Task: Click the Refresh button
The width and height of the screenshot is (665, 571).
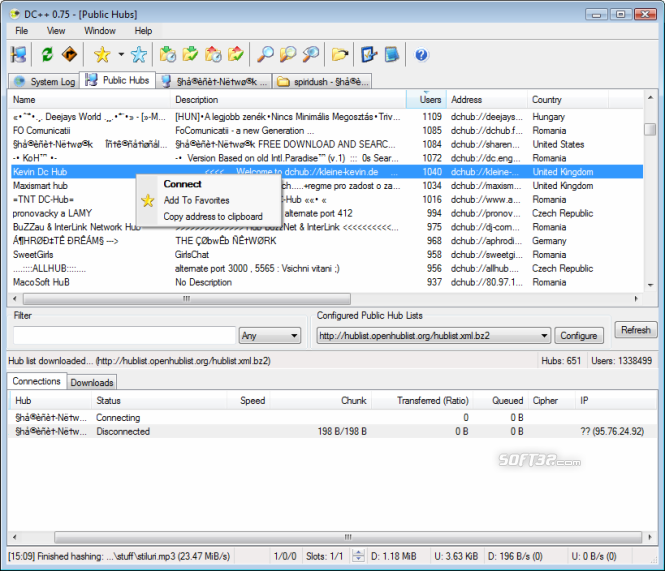Action: point(635,330)
